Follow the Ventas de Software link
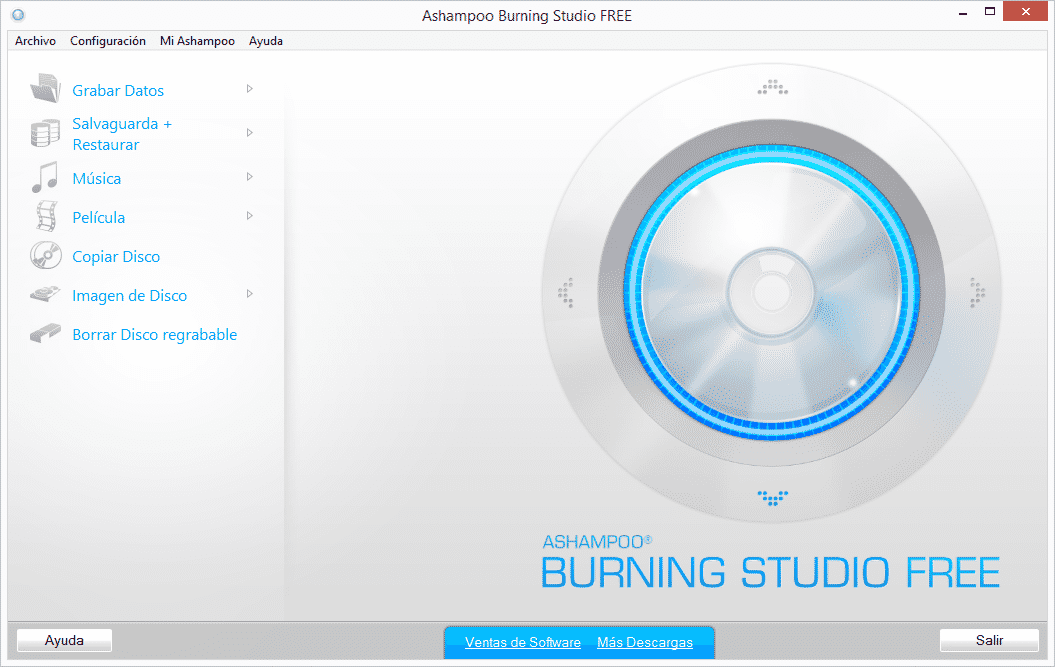The width and height of the screenshot is (1055, 667). pyautogui.click(x=522, y=642)
